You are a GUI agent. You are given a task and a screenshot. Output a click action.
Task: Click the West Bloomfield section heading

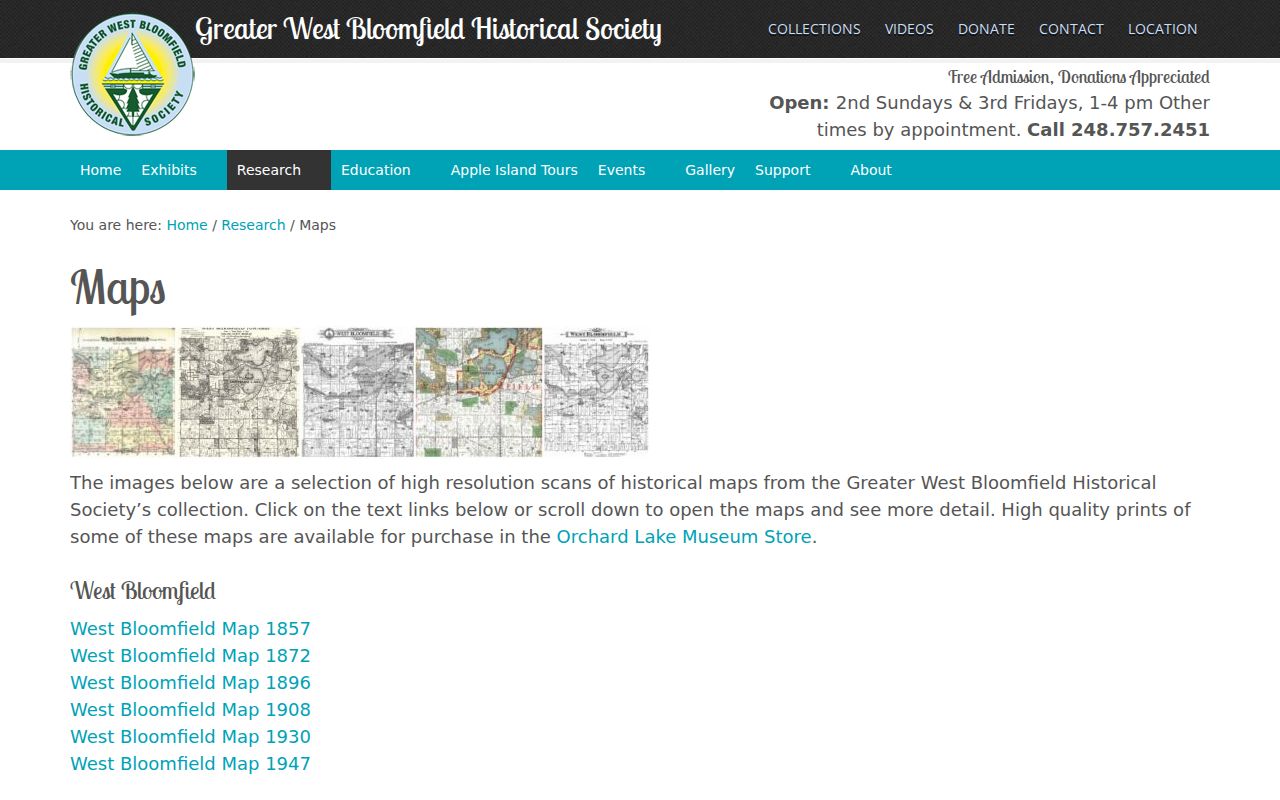(x=143, y=591)
